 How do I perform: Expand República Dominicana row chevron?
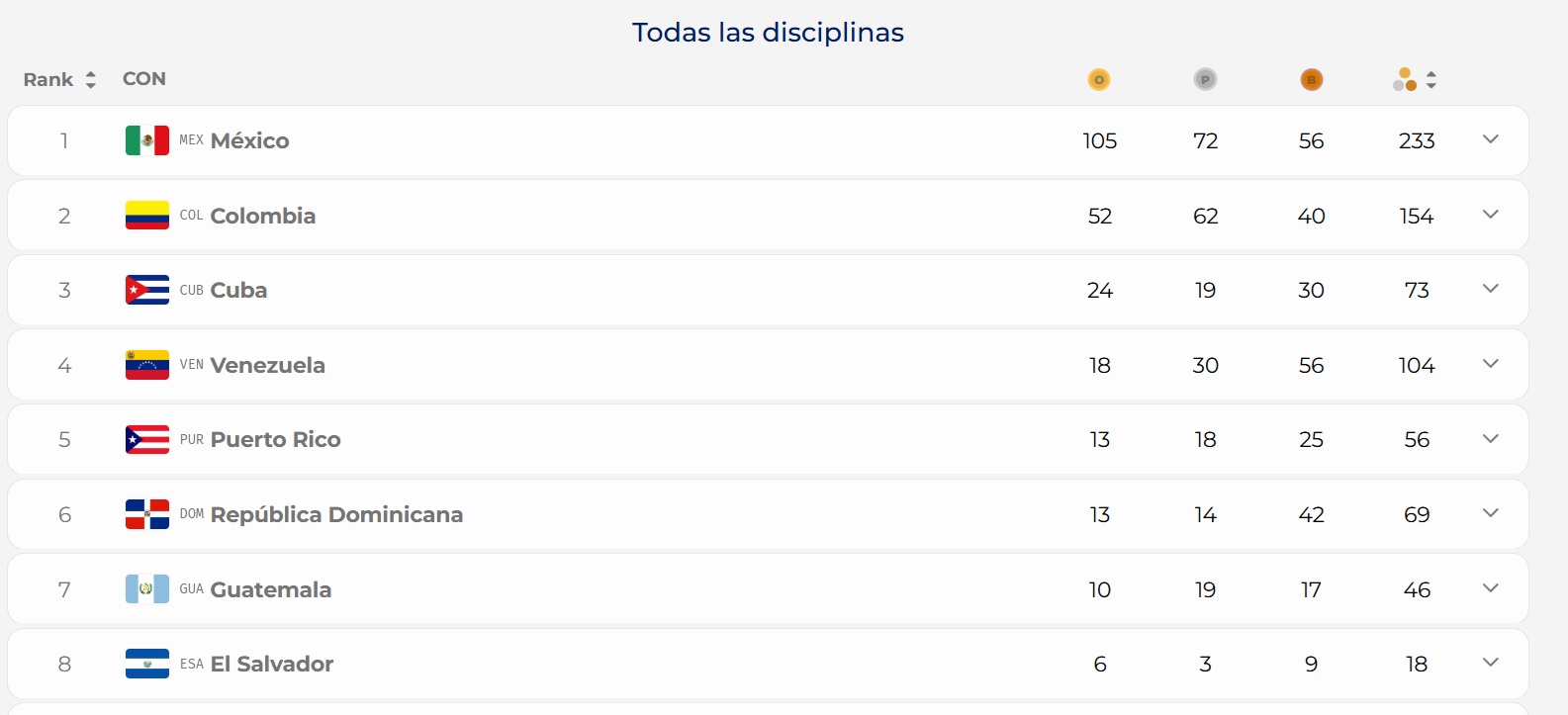[1491, 513]
